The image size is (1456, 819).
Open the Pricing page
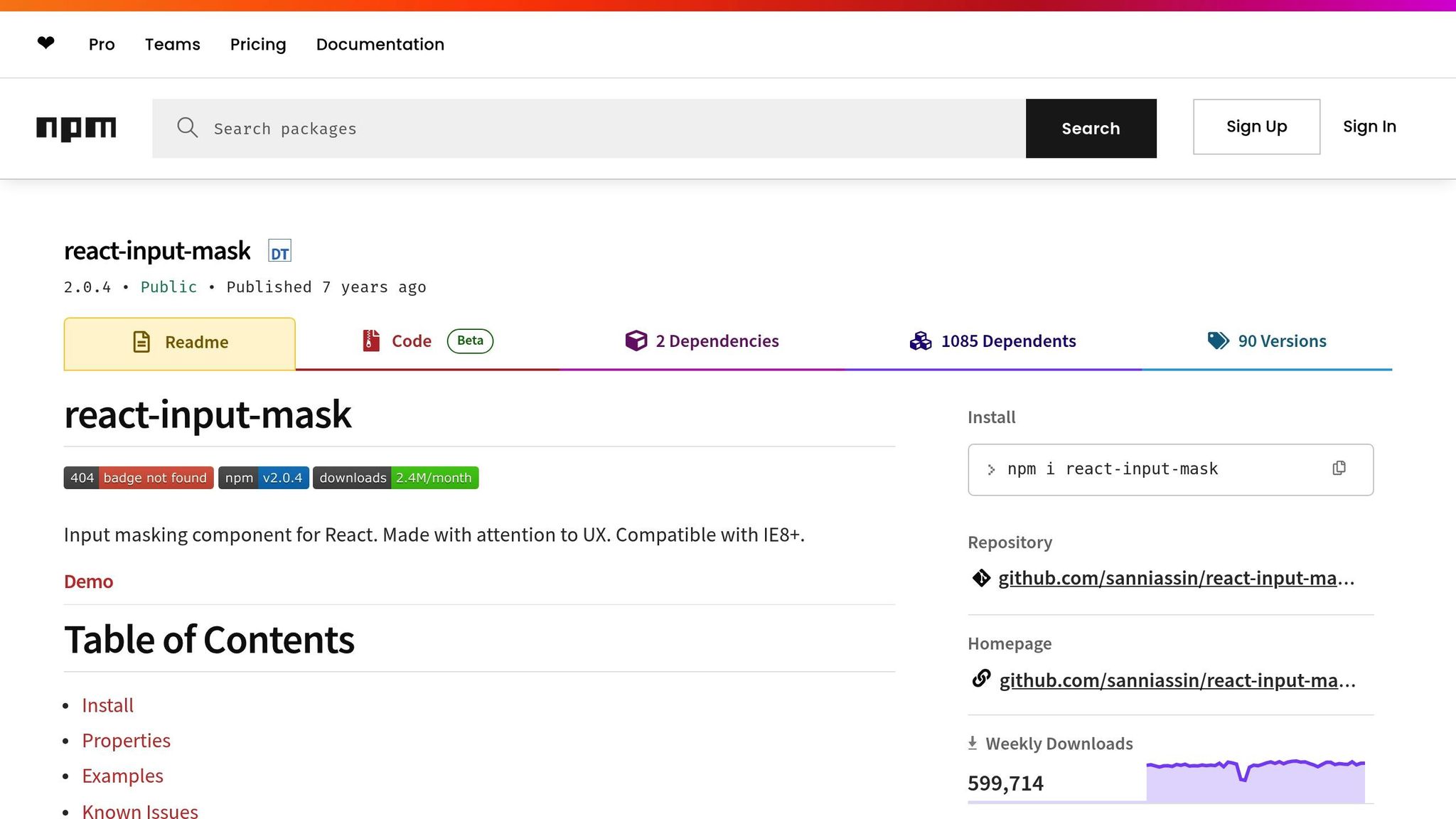pos(258,44)
